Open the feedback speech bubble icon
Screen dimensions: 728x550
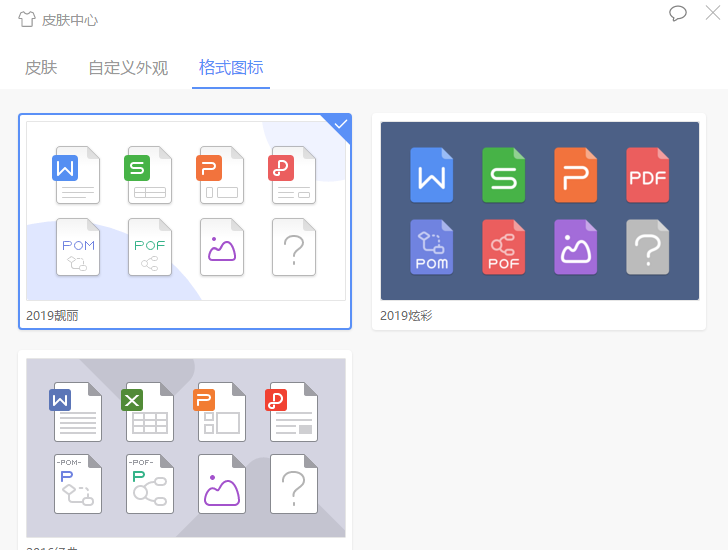(677, 13)
